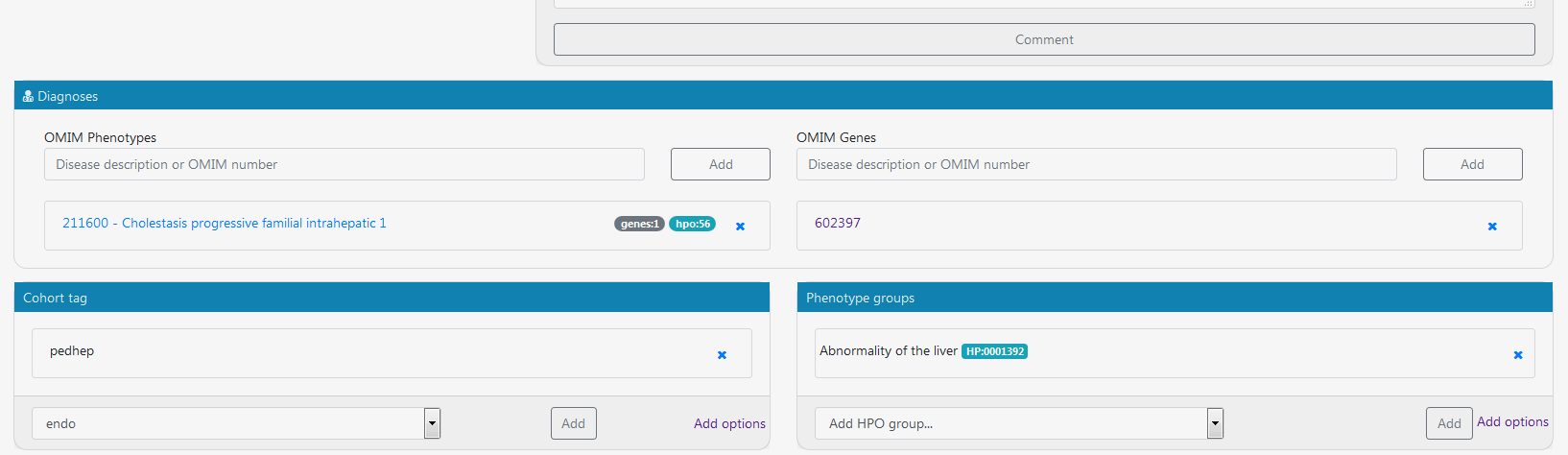
Task: Open Add options under Phenotype groups
Action: (x=1512, y=421)
